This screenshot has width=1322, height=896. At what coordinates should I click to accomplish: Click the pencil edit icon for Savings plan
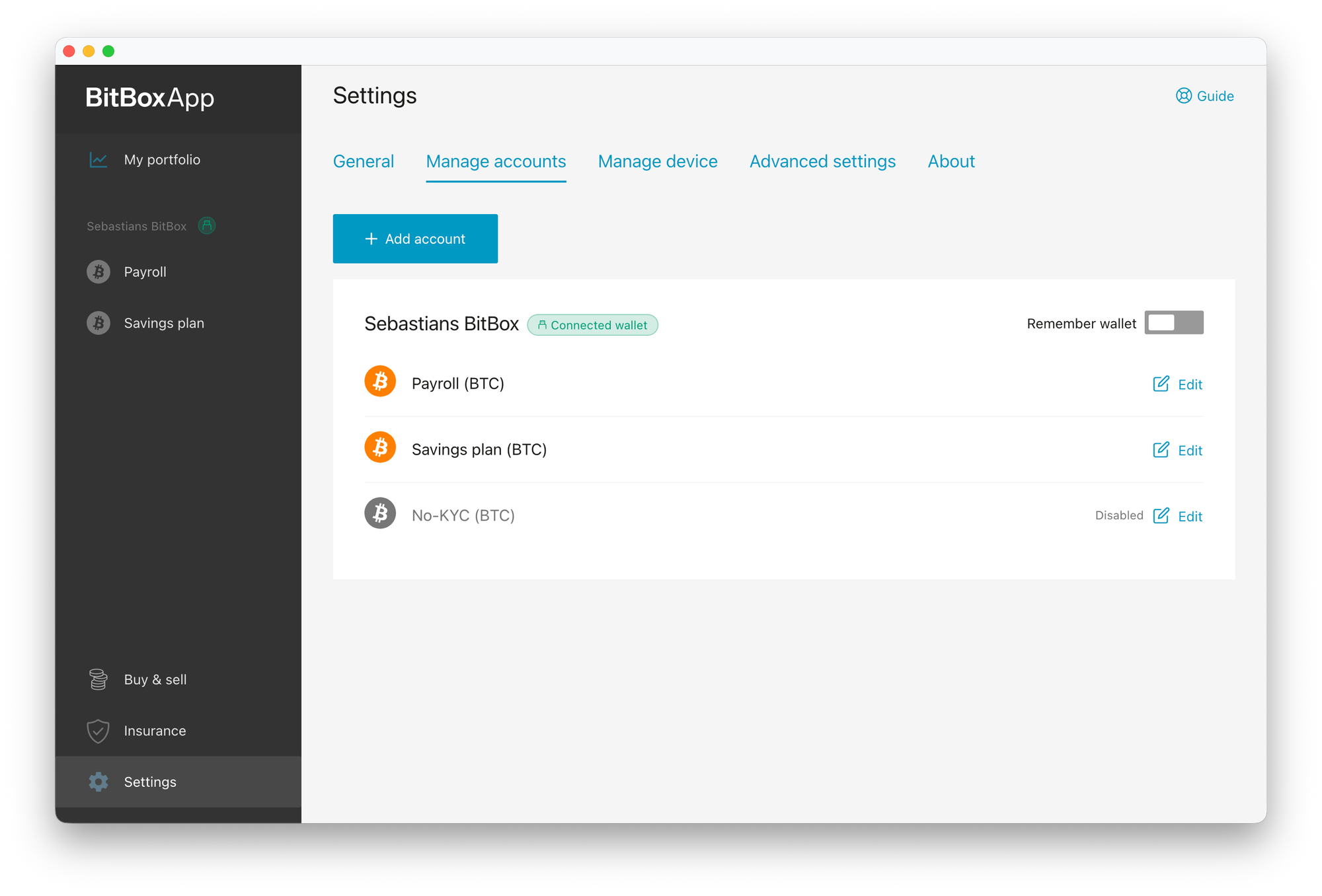pyautogui.click(x=1161, y=450)
